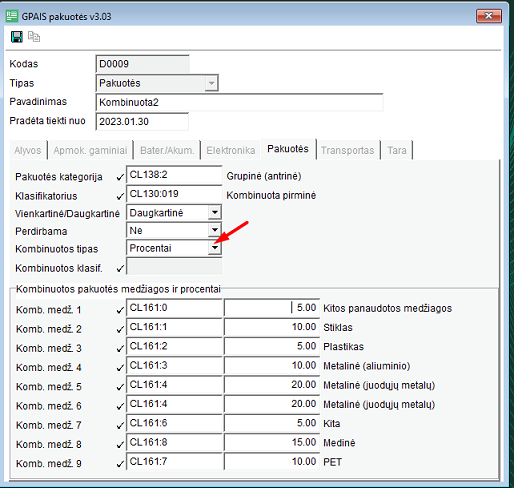514x488 pixels.
Task: Open lookup checkmark for Komb. medž. 1
Action: (120, 310)
